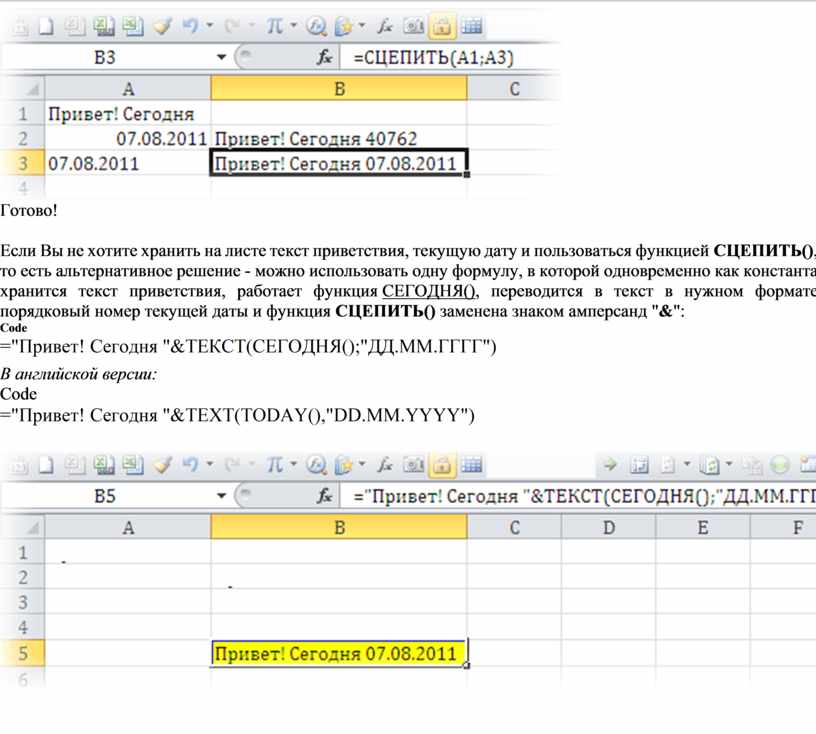This screenshot has height=734, width=816.
Task: Select cell B2 showing 'Привет! Сегодня 40762'
Action: 339,138
